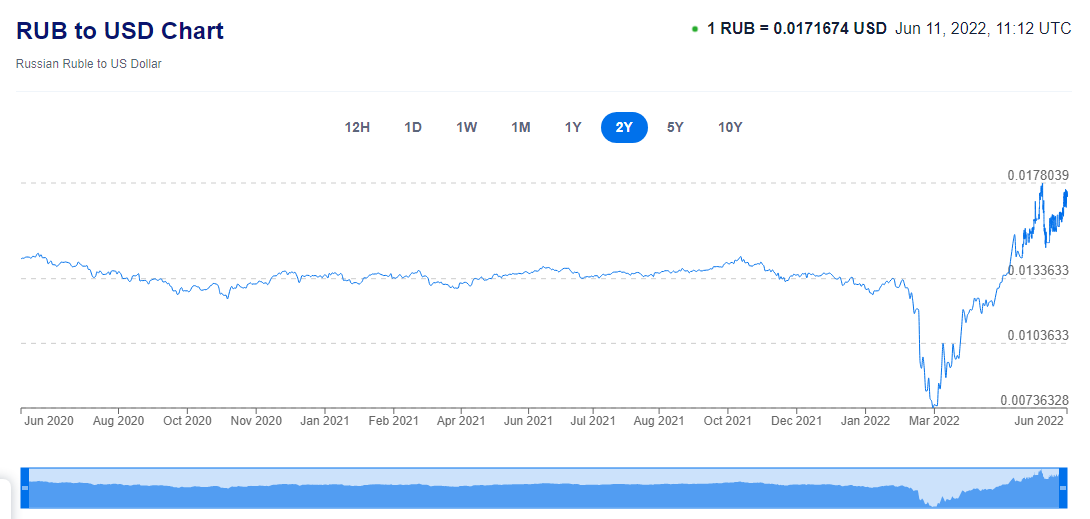This screenshot has height=519, width=1090.
Task: Click the 0.0178039 high value label
Action: coord(1038,175)
